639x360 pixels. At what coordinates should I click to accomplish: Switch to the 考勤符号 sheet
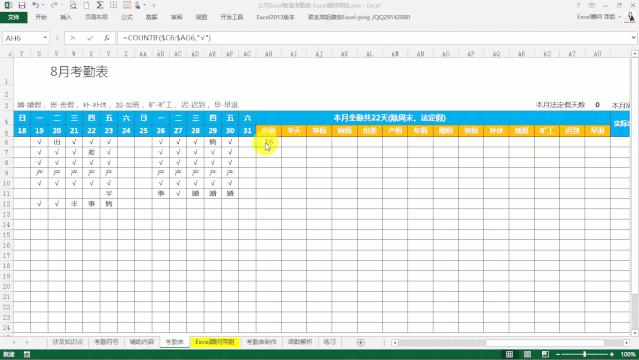(x=106, y=342)
